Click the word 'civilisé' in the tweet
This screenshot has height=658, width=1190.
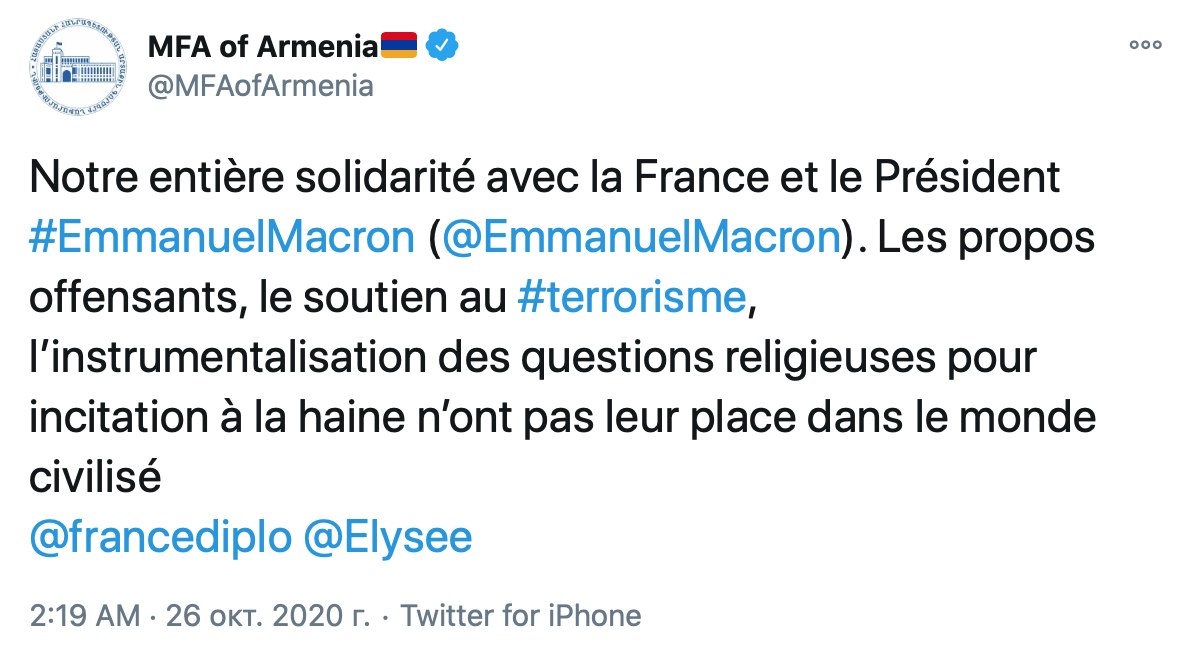(95, 478)
